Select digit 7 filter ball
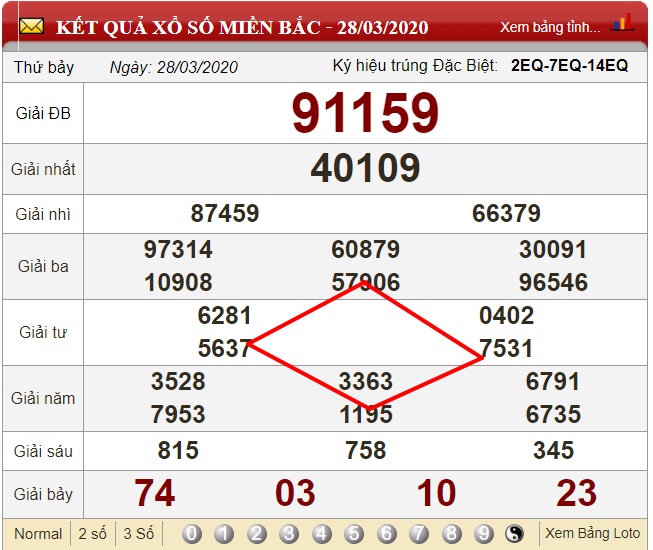The width and height of the screenshot is (653, 550). pyautogui.click(x=419, y=534)
